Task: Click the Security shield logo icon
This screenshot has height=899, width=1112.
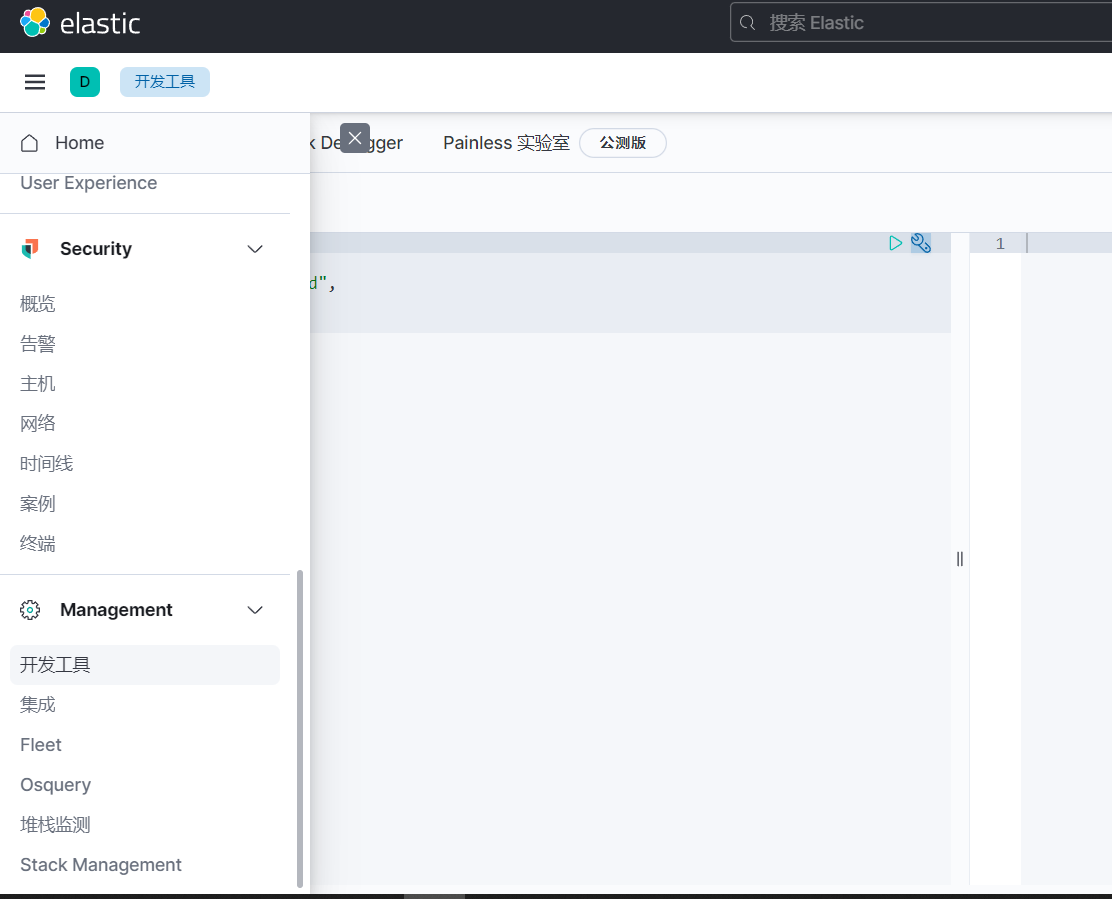Action: [x=30, y=249]
